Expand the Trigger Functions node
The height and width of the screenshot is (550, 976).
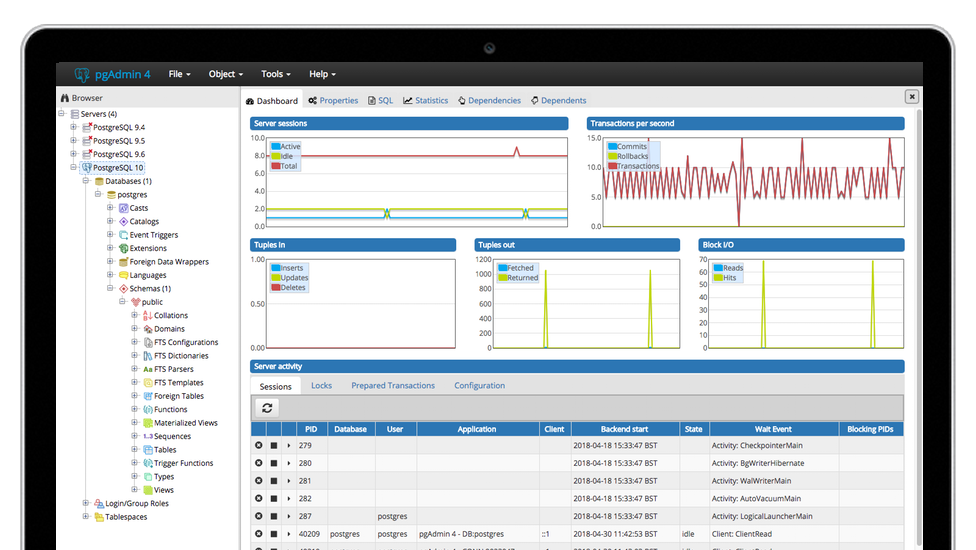134,463
